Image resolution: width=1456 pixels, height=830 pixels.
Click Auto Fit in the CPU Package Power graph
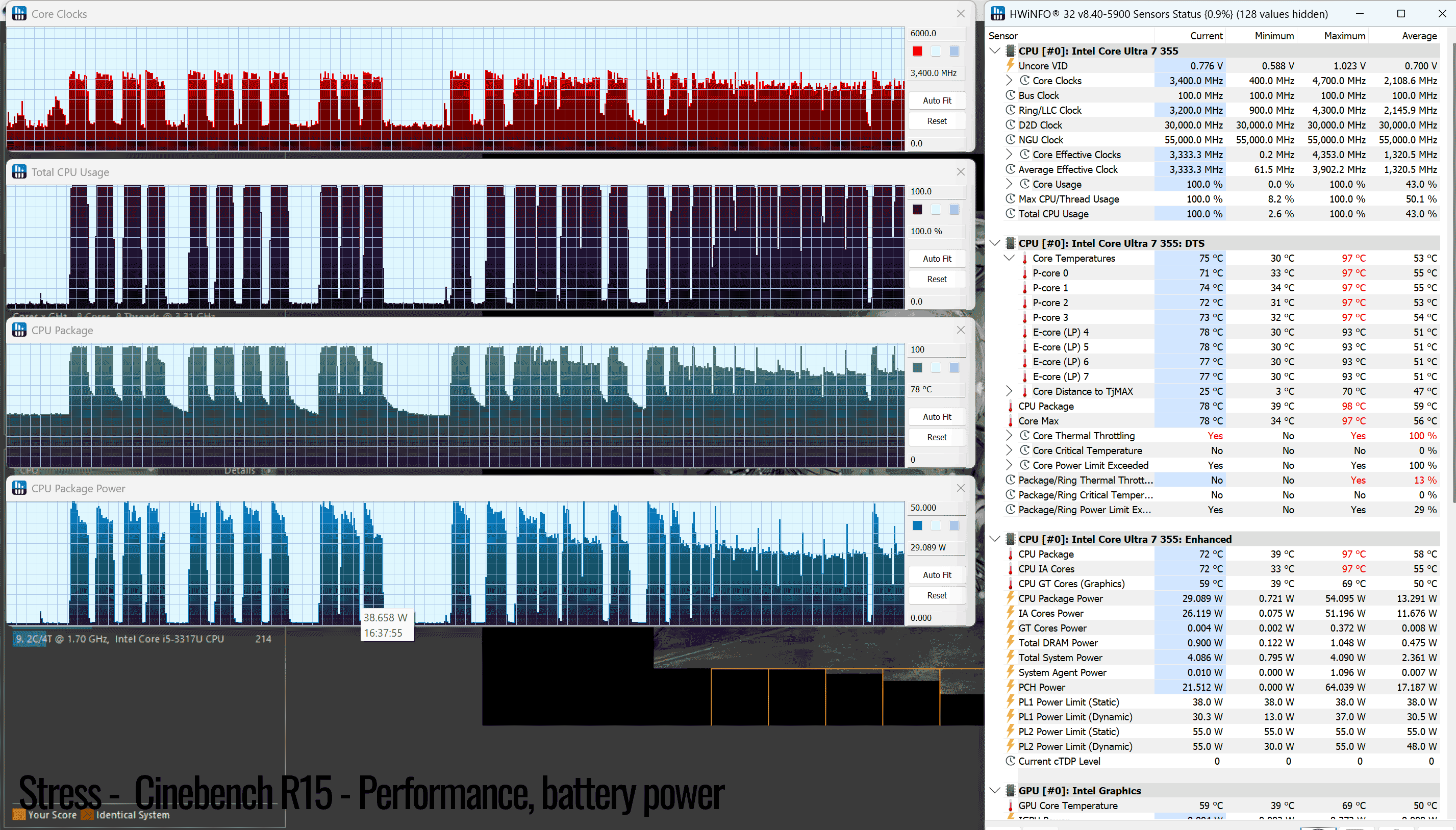(x=937, y=575)
